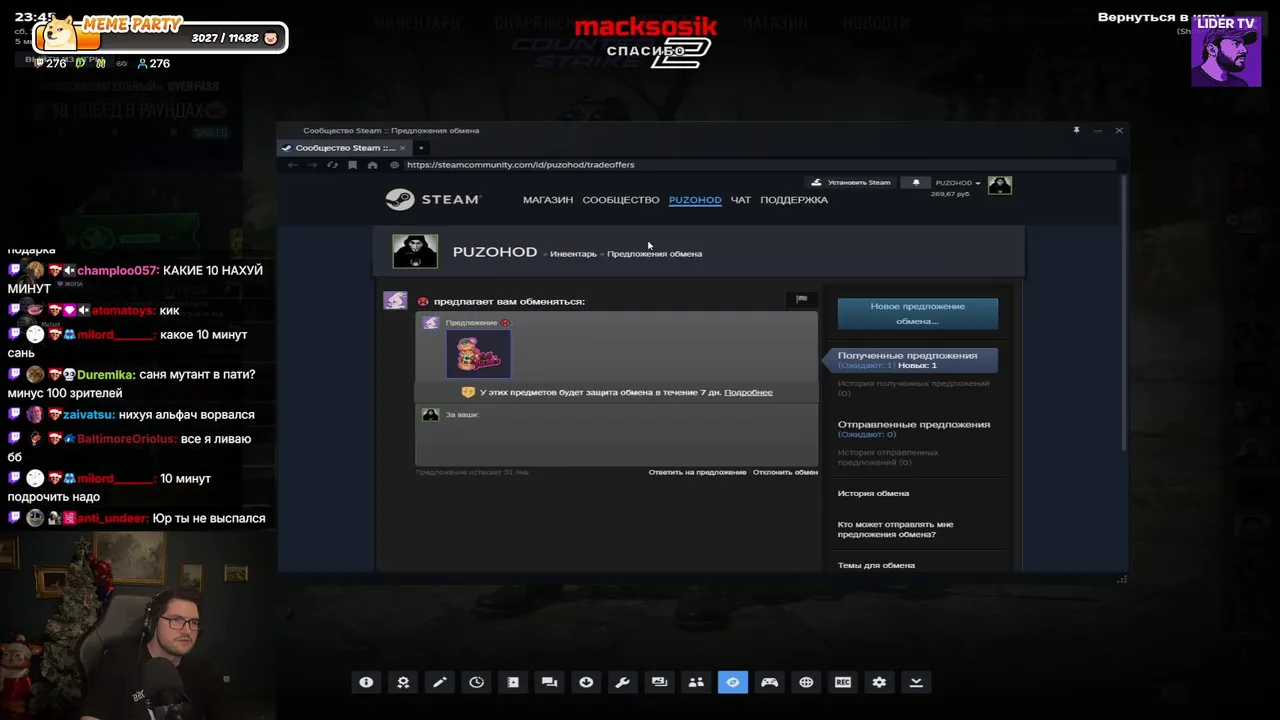Screen dimensions: 1280x720
Task: Click the Steam logo in the page header
Action: [x=433, y=200]
